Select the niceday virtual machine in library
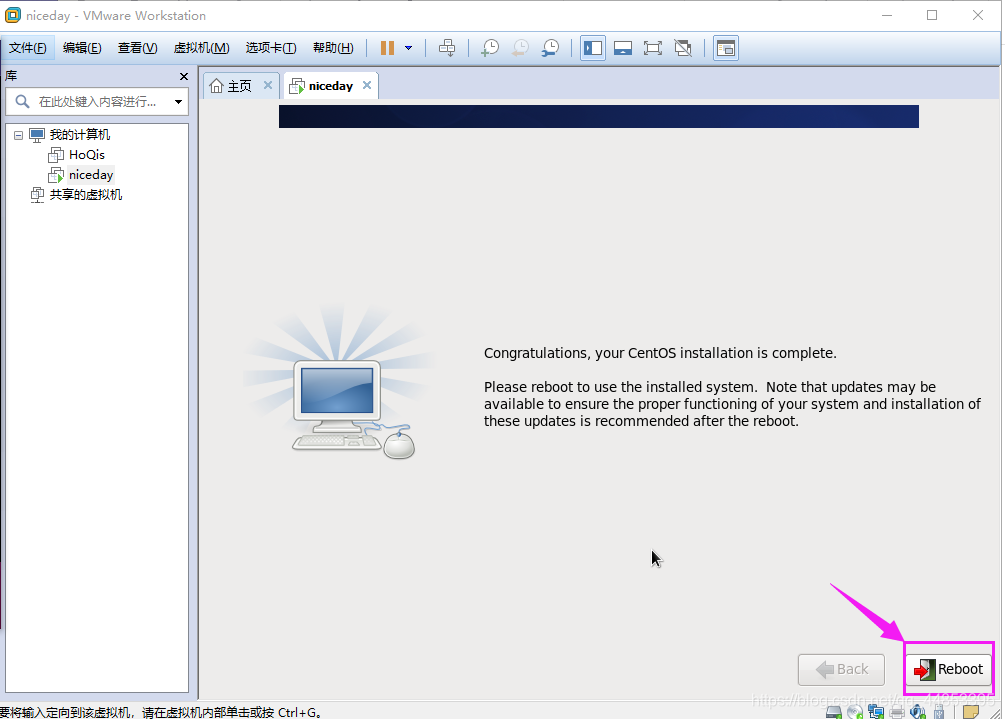The width and height of the screenshot is (1005, 719). tap(90, 174)
